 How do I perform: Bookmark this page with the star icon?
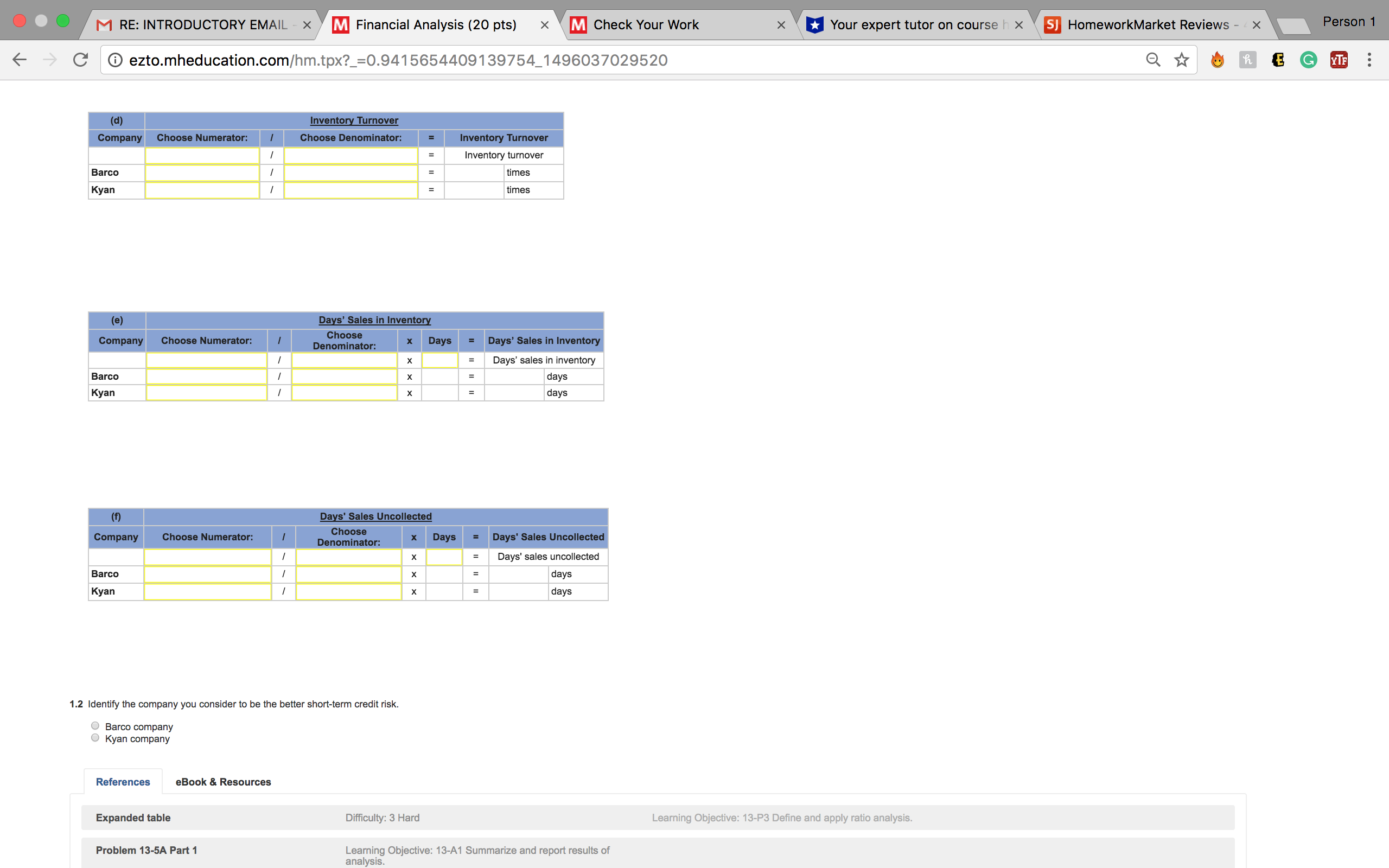coord(1181,59)
